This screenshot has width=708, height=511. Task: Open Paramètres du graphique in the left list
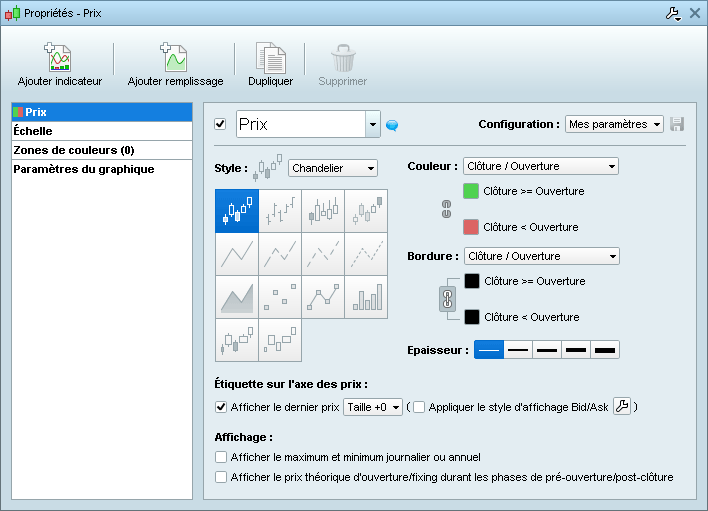(101, 169)
